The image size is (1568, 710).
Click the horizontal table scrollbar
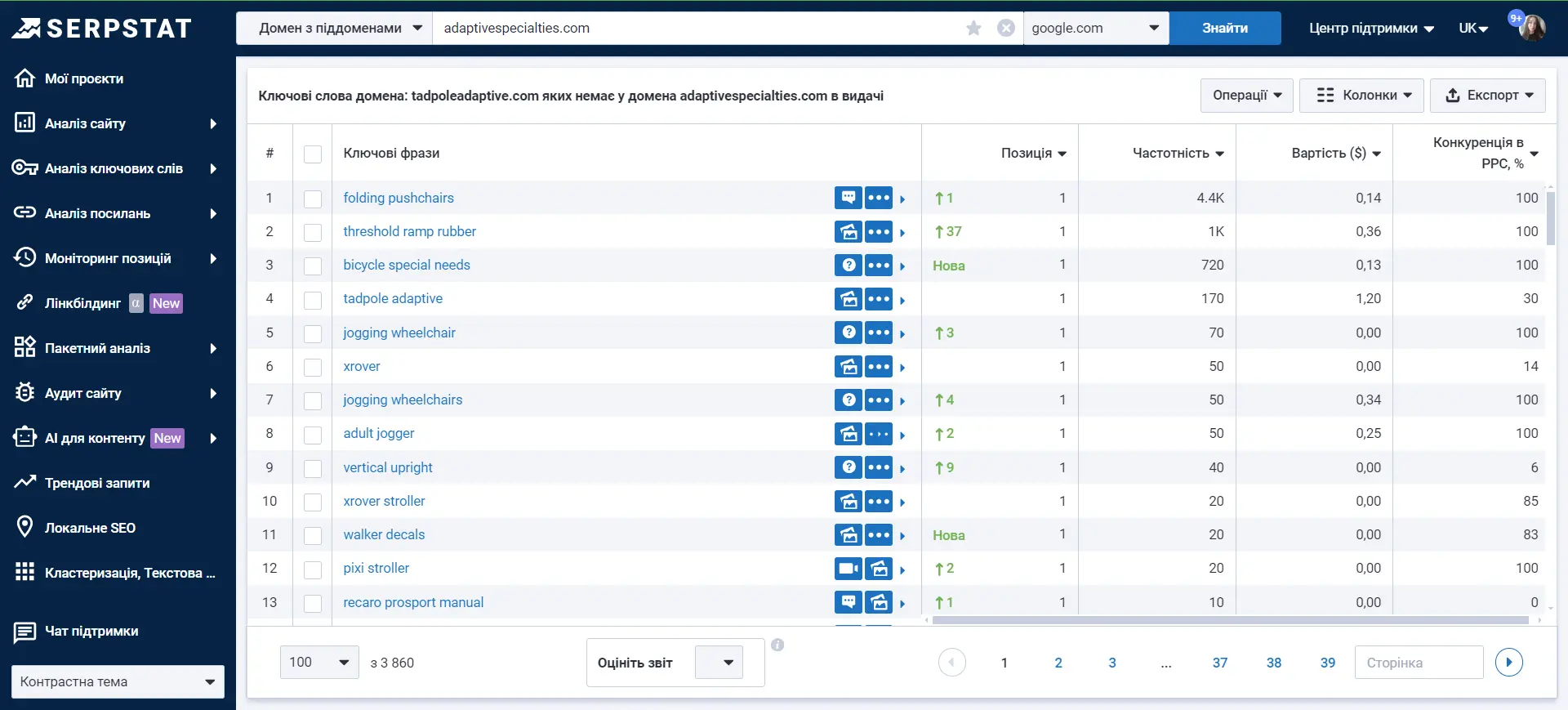click(1230, 620)
